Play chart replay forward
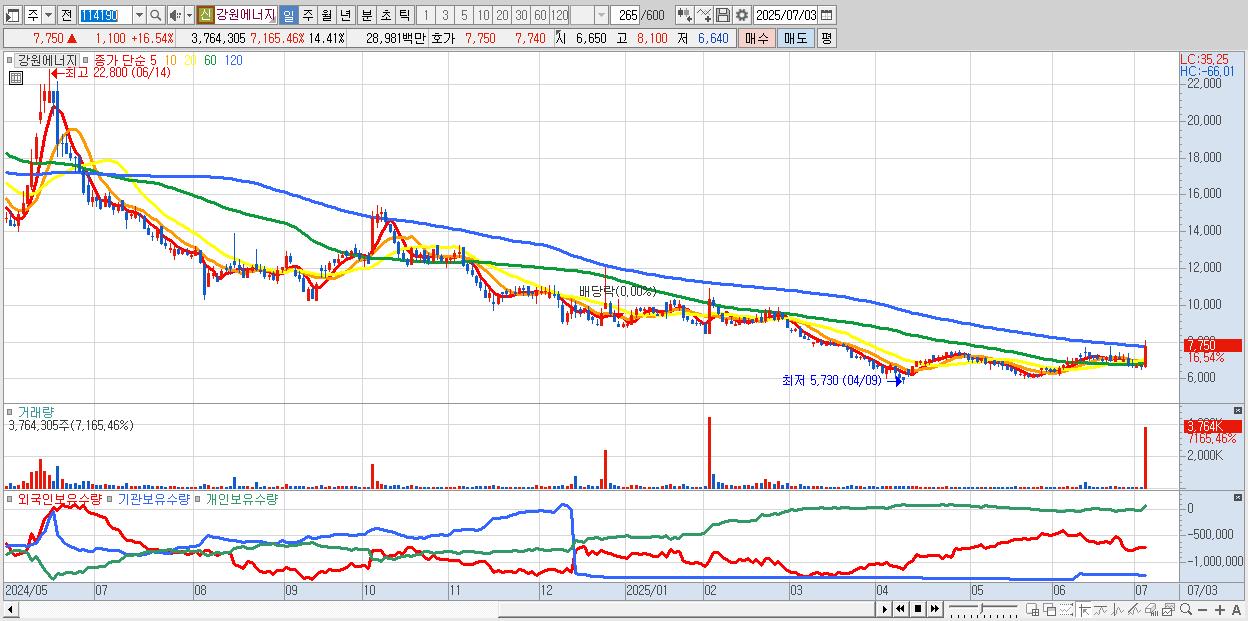This screenshot has width=1248, height=621. 885,609
